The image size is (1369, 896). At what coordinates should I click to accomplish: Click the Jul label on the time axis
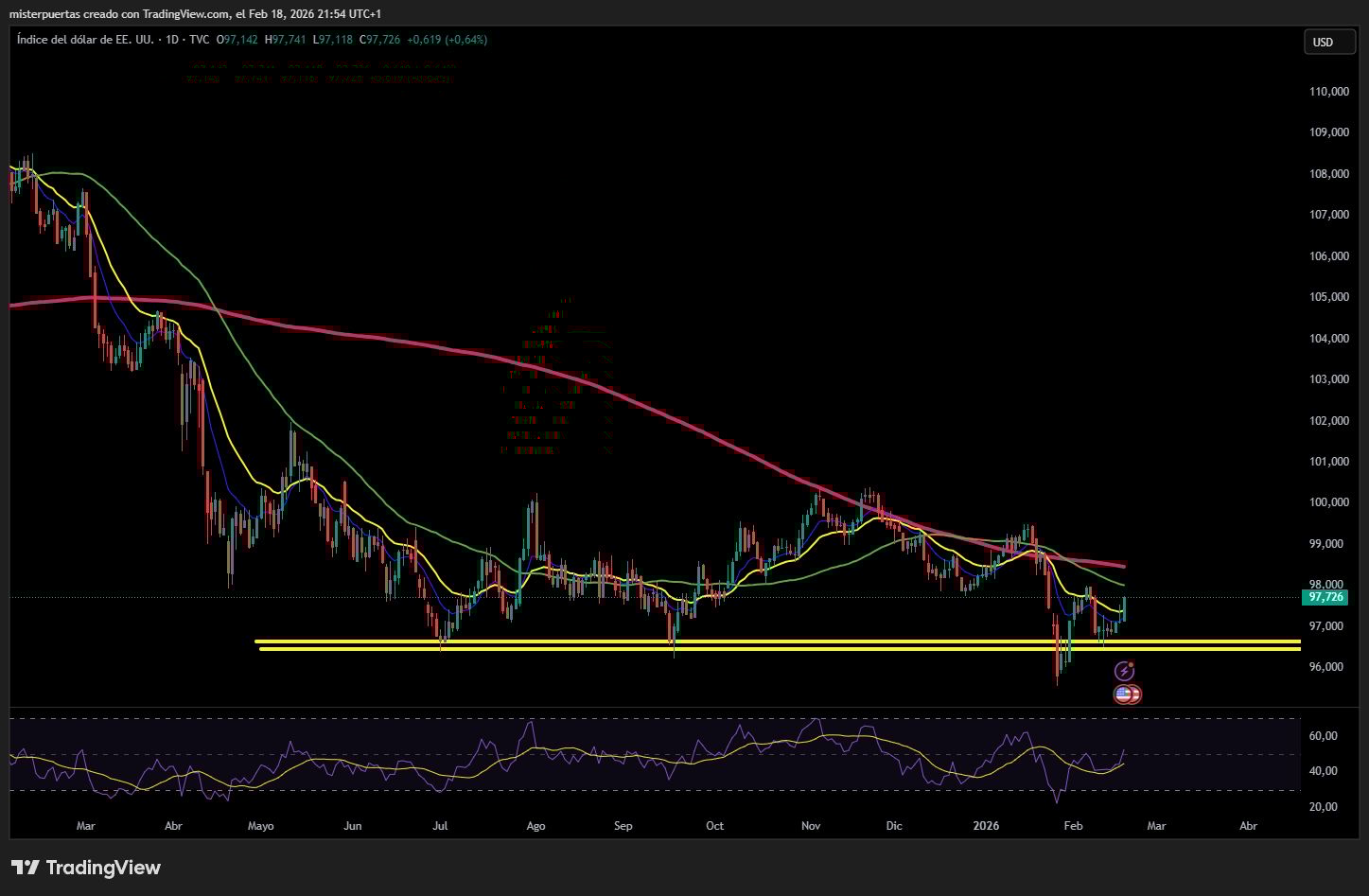[x=440, y=826]
